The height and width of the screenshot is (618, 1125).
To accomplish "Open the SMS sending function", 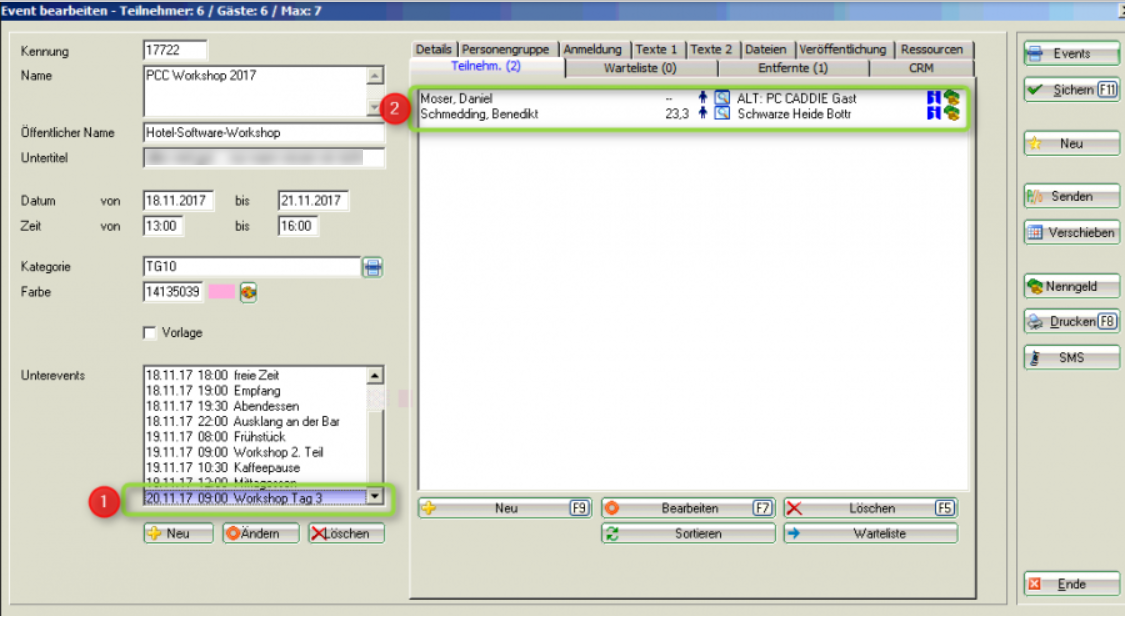I will [x=1071, y=358].
